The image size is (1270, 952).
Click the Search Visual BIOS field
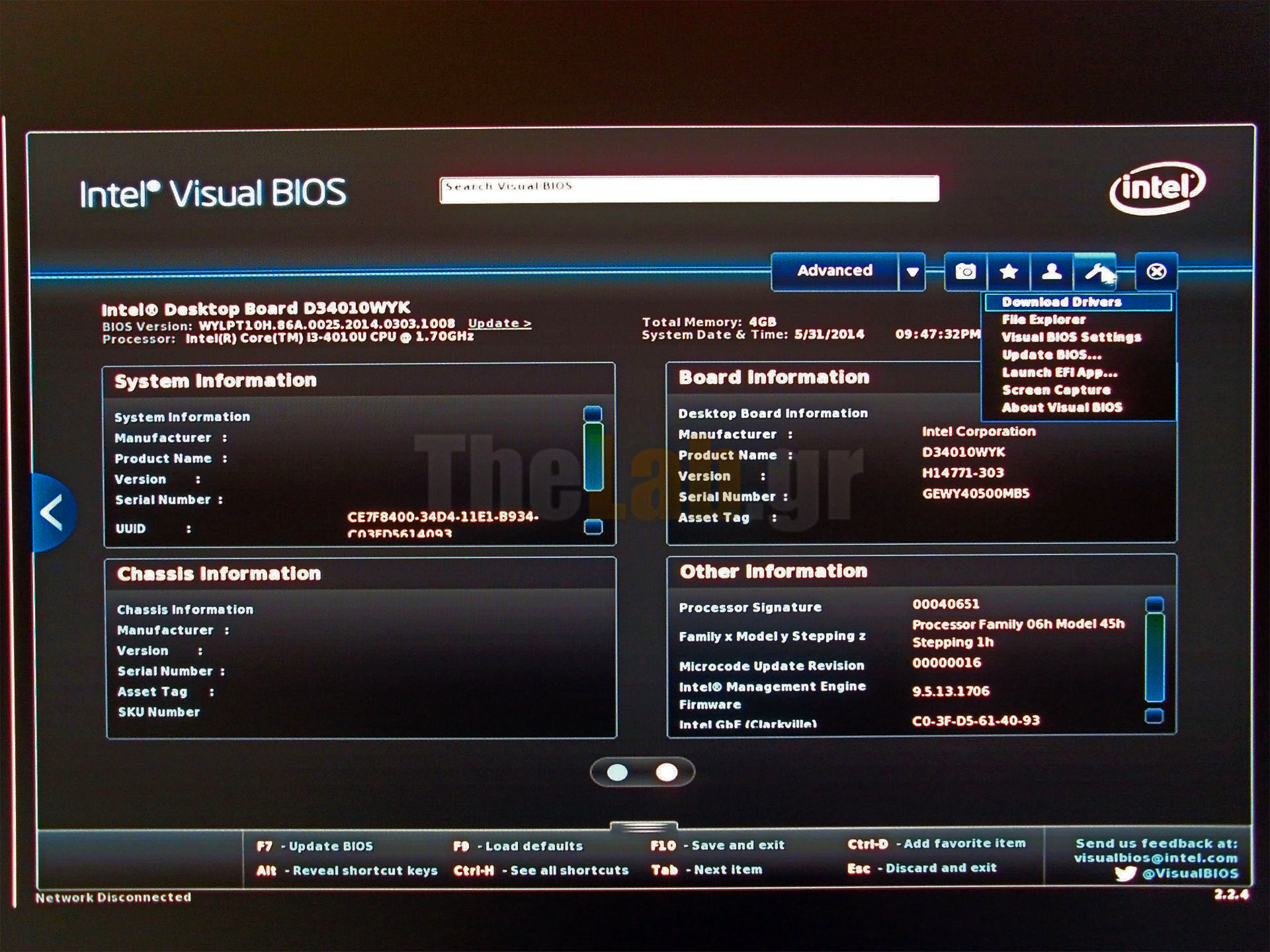pos(689,189)
